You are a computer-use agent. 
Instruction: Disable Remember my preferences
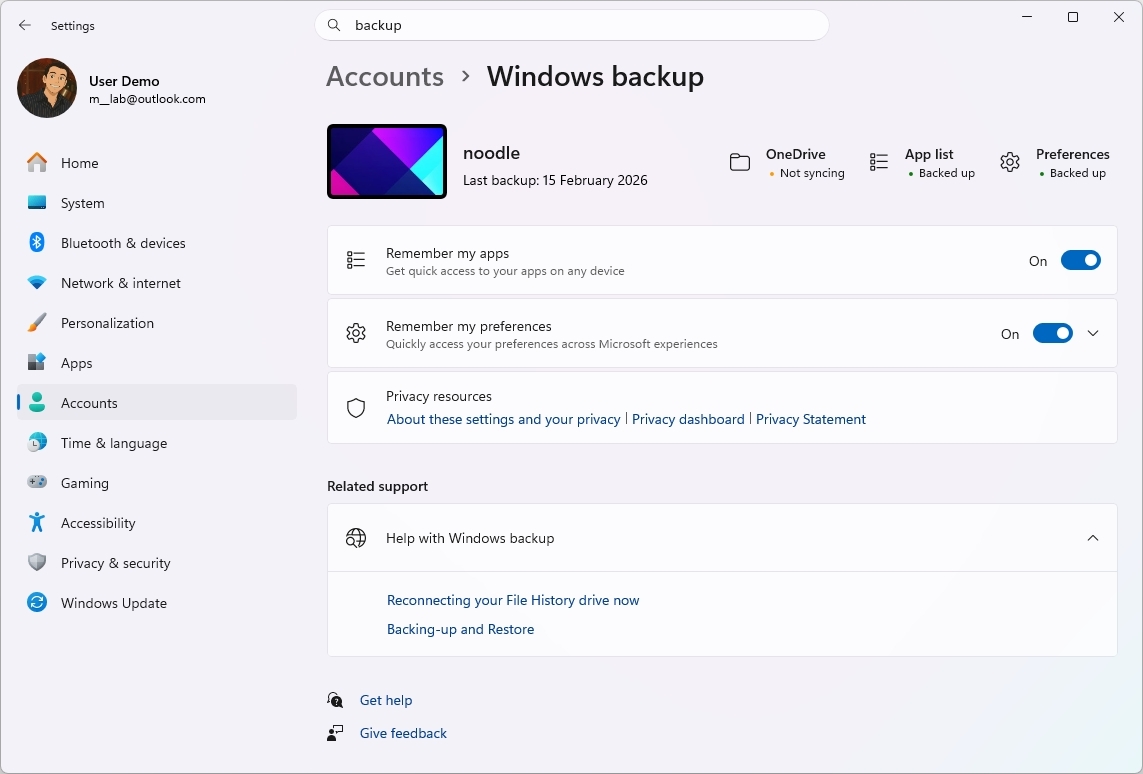pyautogui.click(x=1053, y=333)
